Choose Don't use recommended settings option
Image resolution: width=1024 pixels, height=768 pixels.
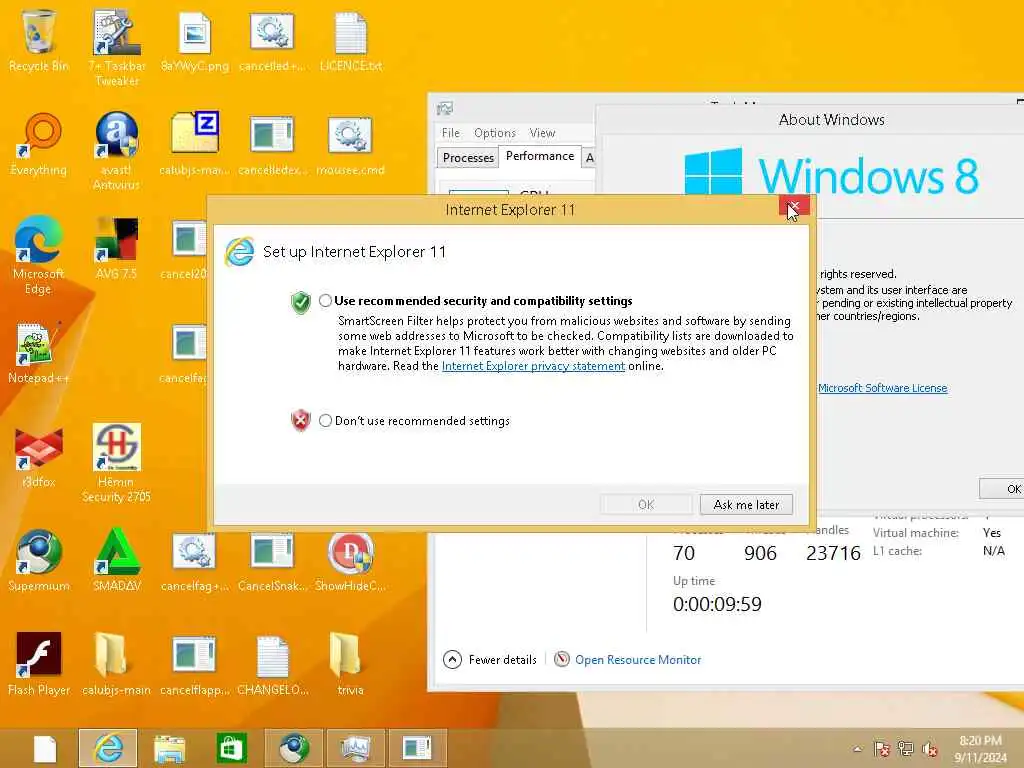[325, 421]
